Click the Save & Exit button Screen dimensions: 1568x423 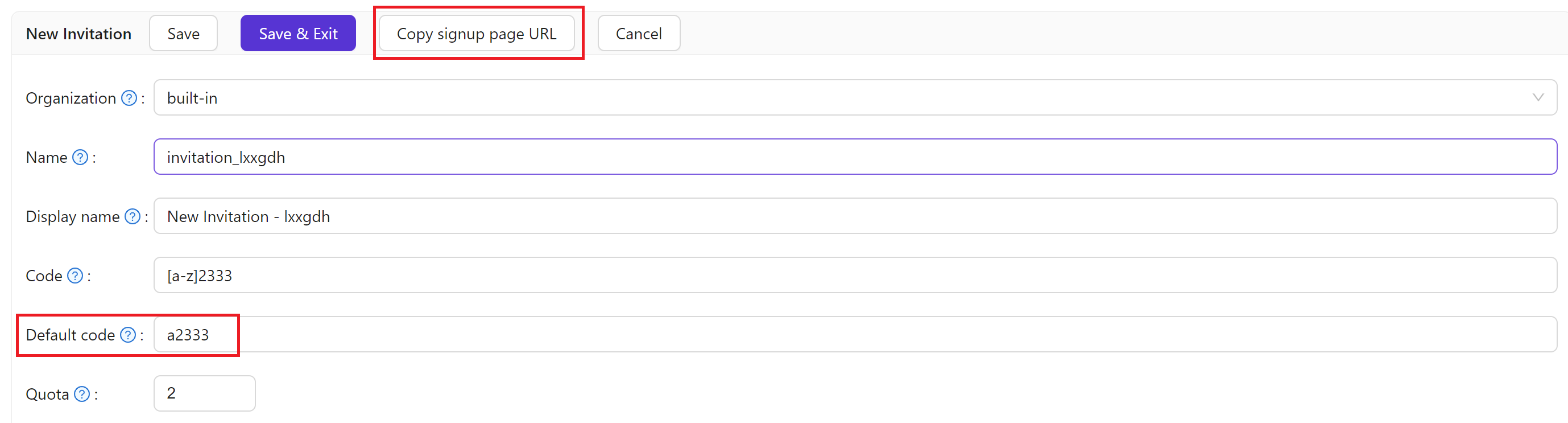tap(297, 34)
